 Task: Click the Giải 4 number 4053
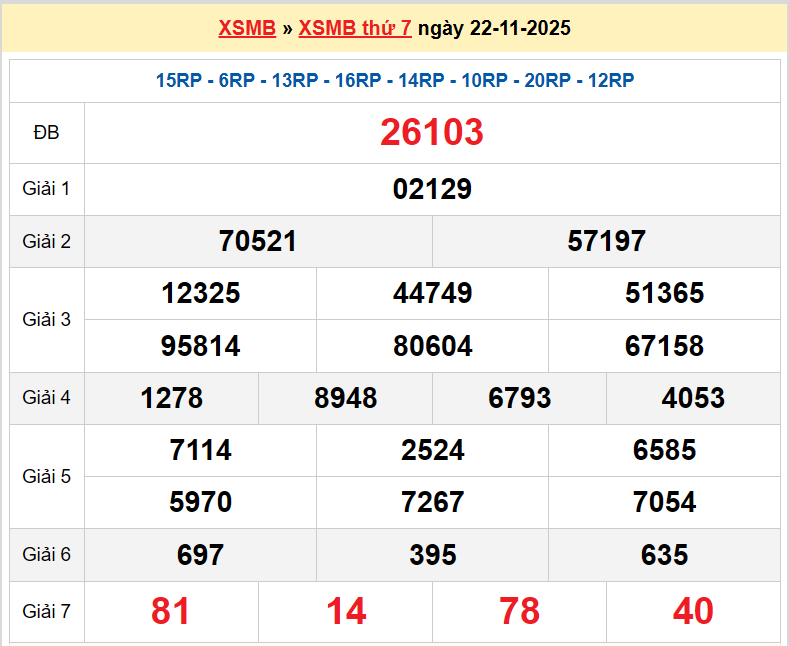693,398
